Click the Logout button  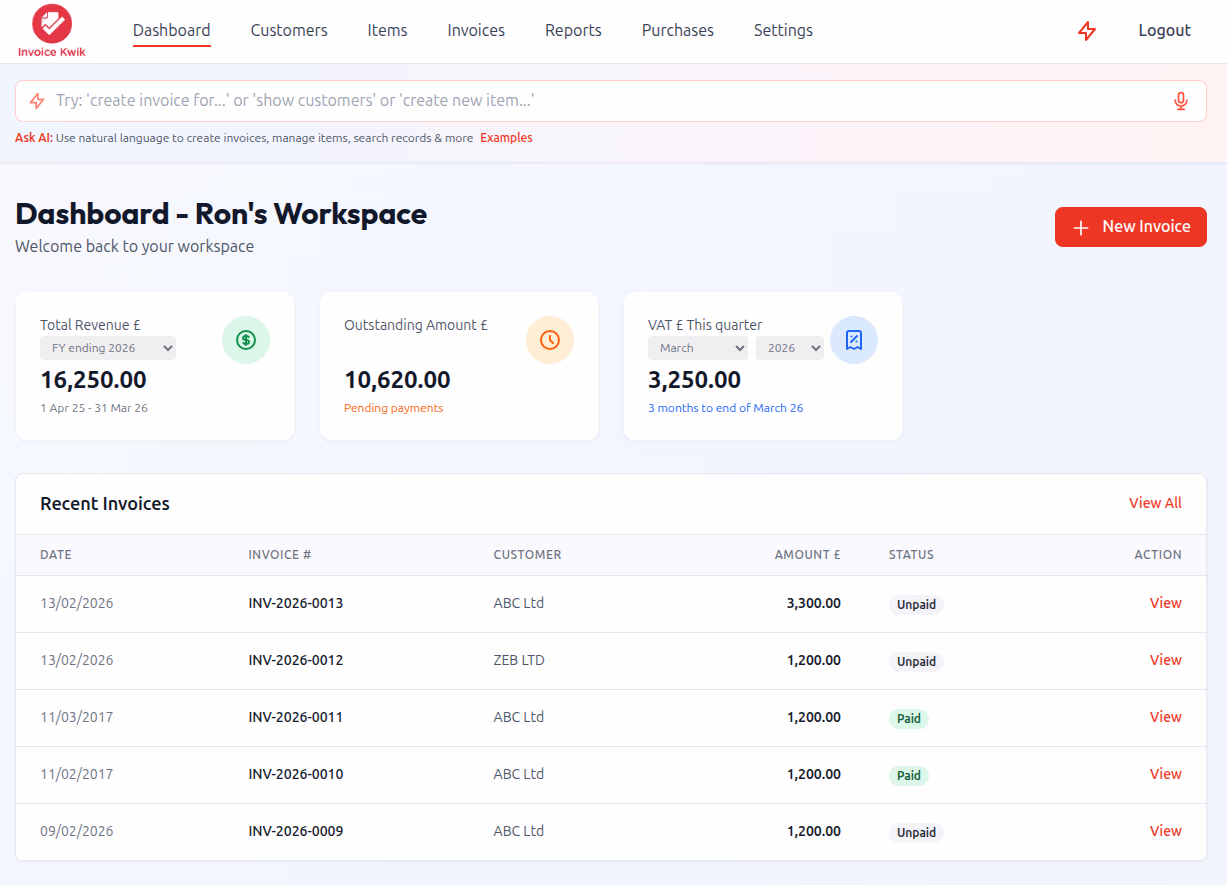(x=1164, y=30)
